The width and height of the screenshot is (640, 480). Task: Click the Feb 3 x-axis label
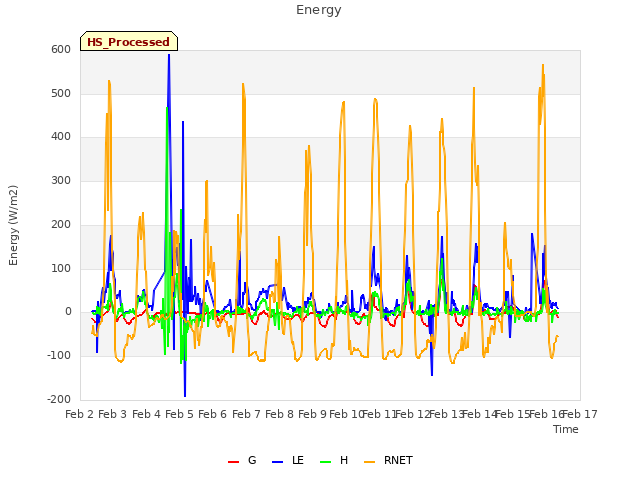[x=113, y=414]
